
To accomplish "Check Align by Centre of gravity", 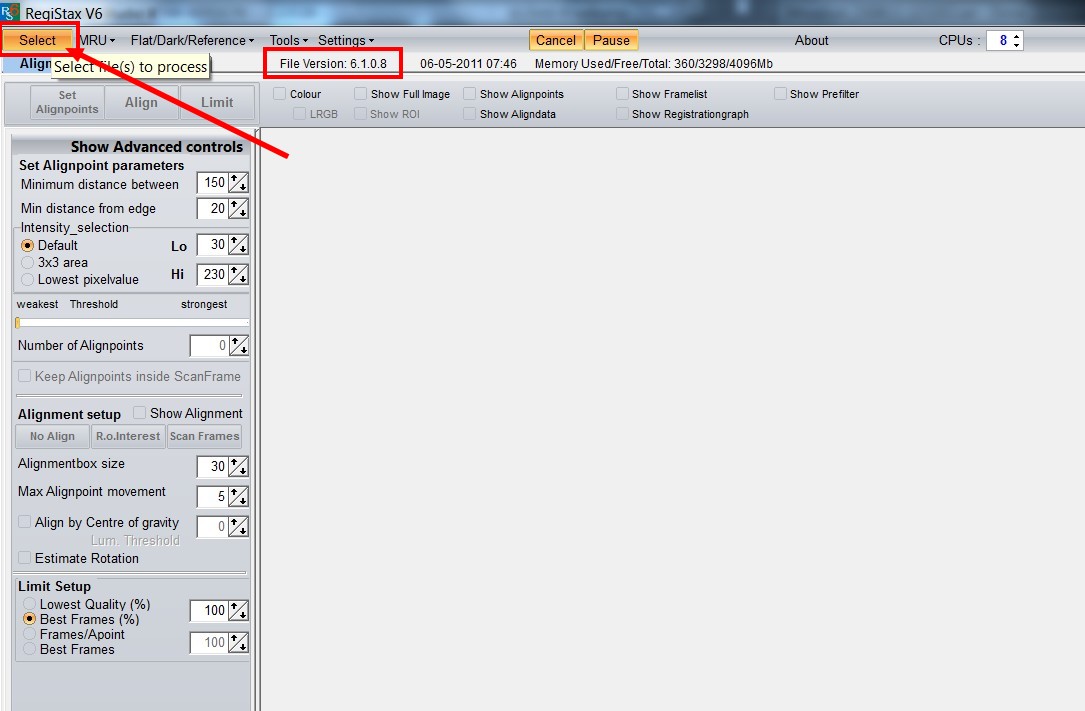I will tap(24, 521).
